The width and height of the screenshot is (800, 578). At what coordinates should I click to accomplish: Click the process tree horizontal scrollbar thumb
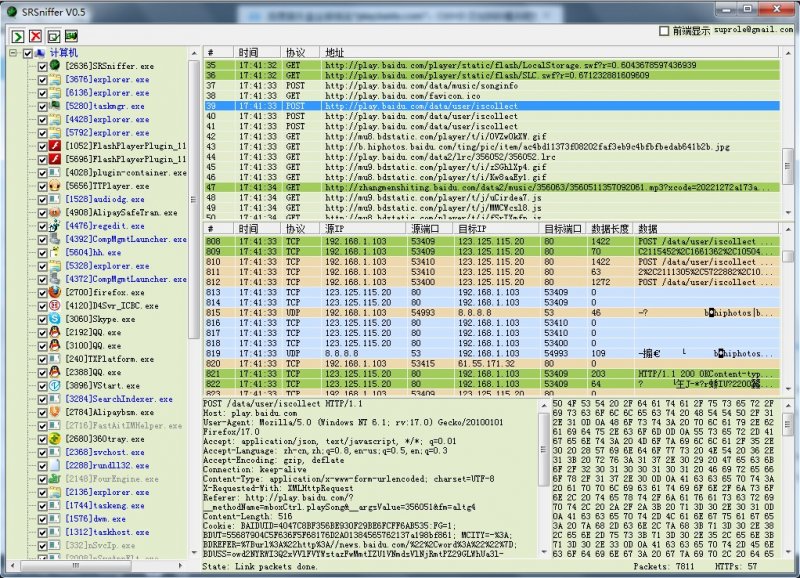pyautogui.click(x=75, y=565)
